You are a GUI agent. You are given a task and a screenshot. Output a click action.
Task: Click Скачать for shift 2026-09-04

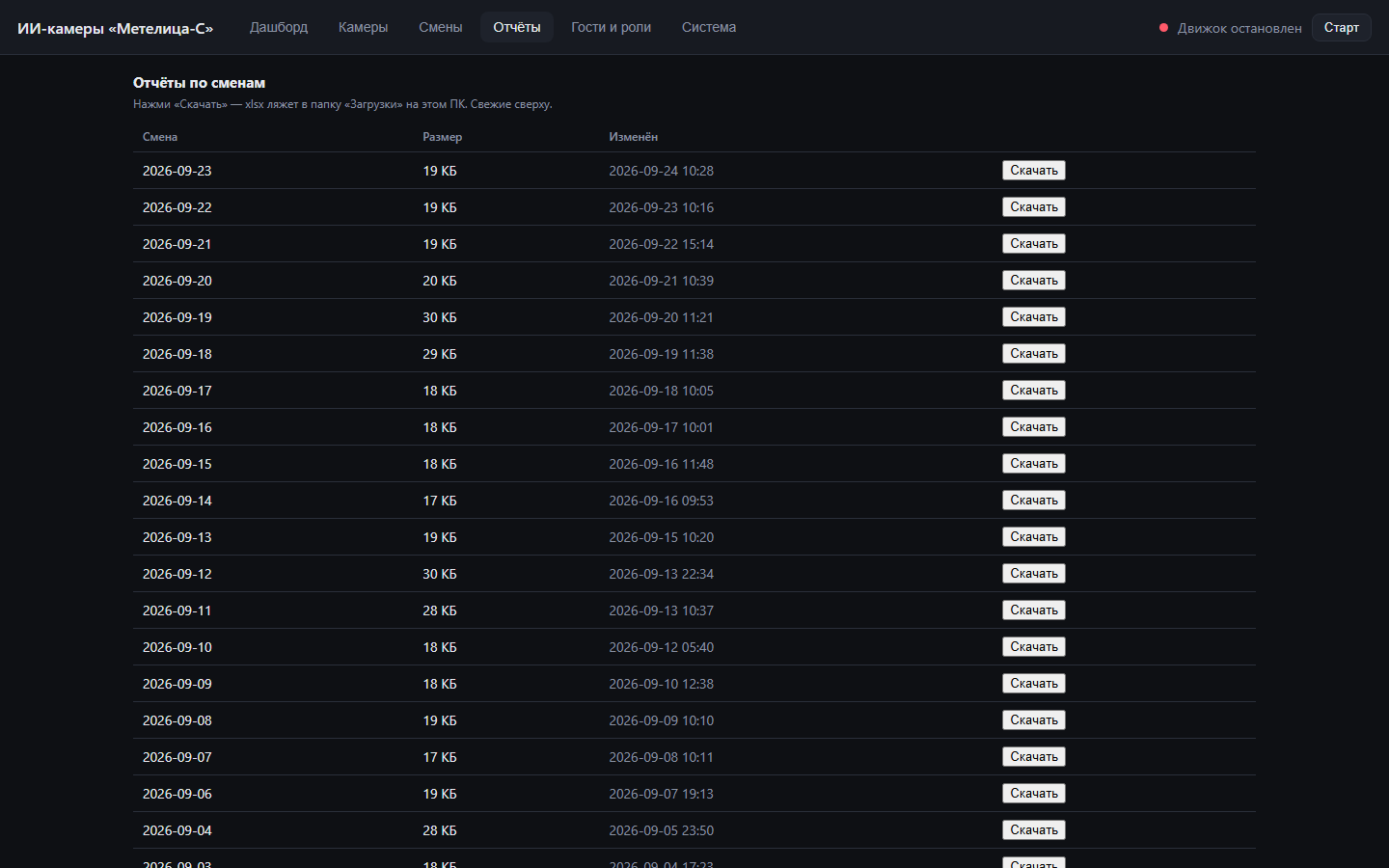pos(1034,830)
